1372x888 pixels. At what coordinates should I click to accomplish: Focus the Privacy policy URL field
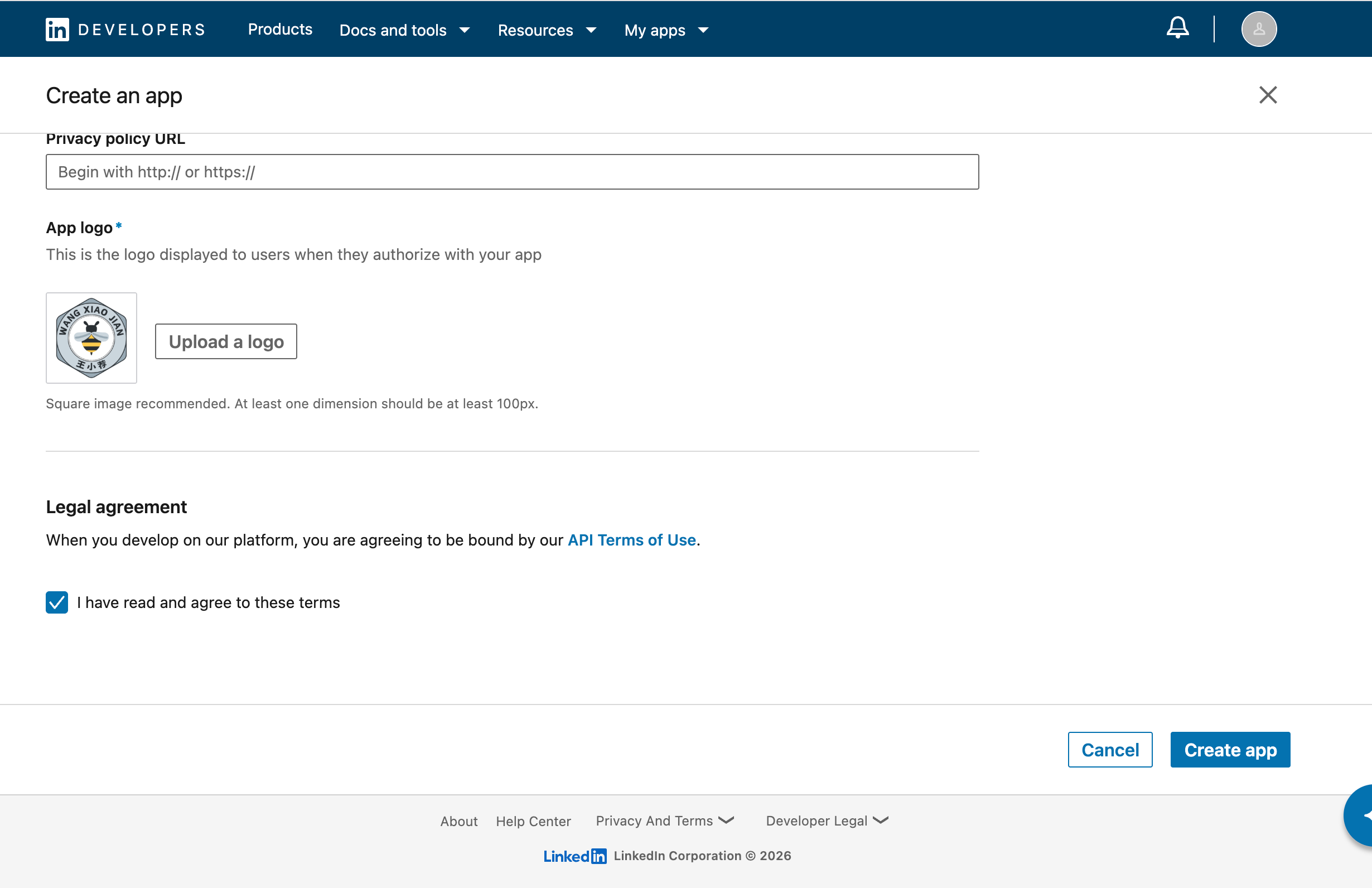[x=512, y=172]
